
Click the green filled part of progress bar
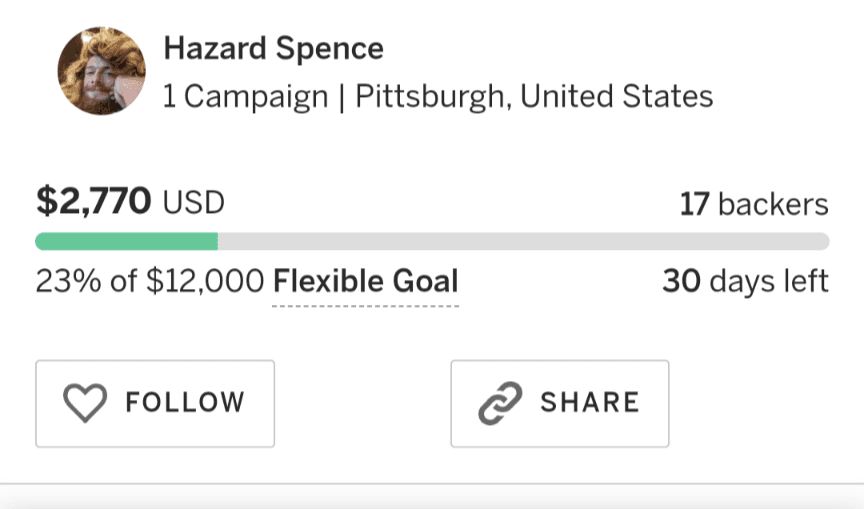126,241
